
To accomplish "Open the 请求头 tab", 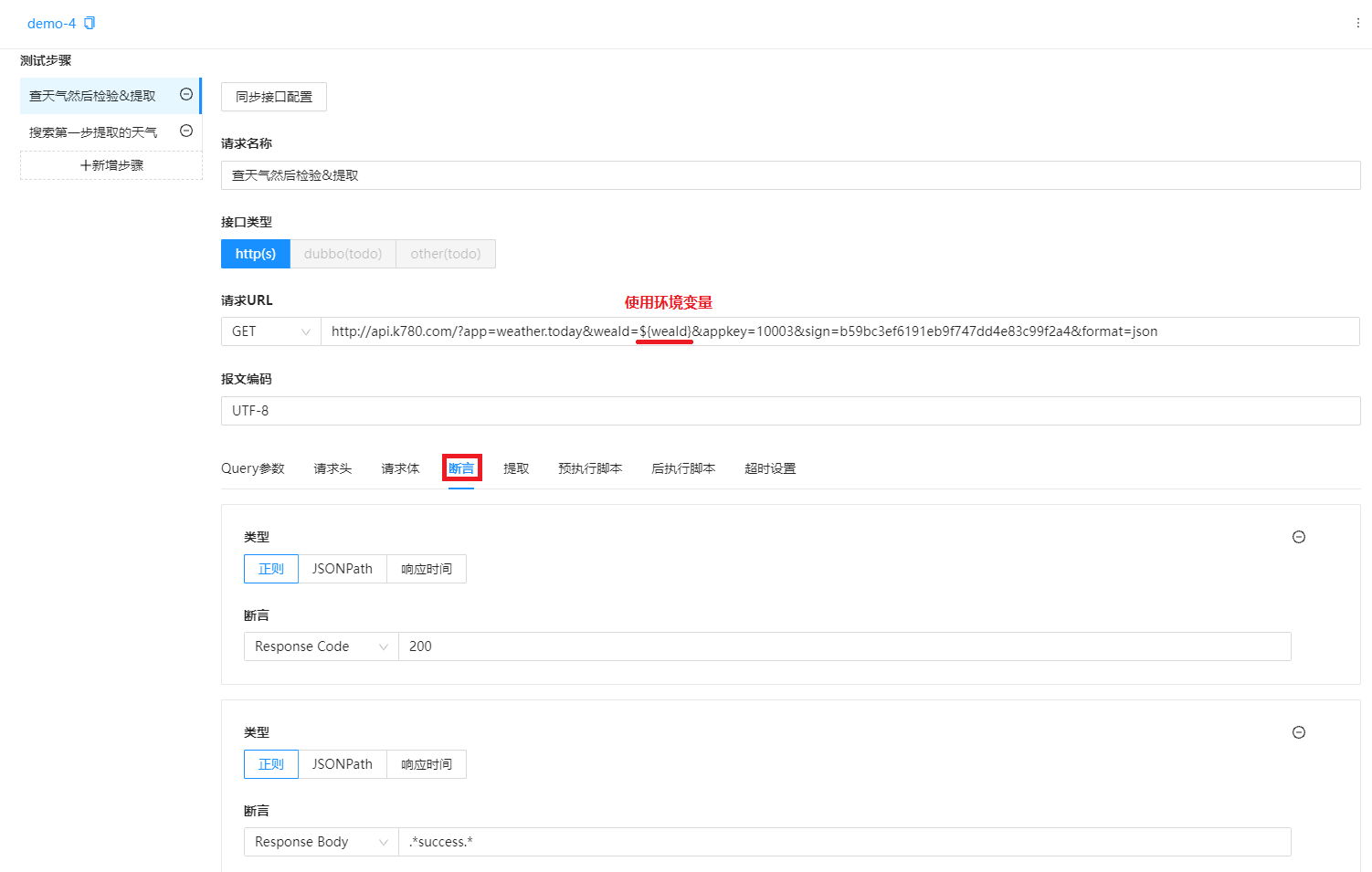I will pyautogui.click(x=332, y=468).
